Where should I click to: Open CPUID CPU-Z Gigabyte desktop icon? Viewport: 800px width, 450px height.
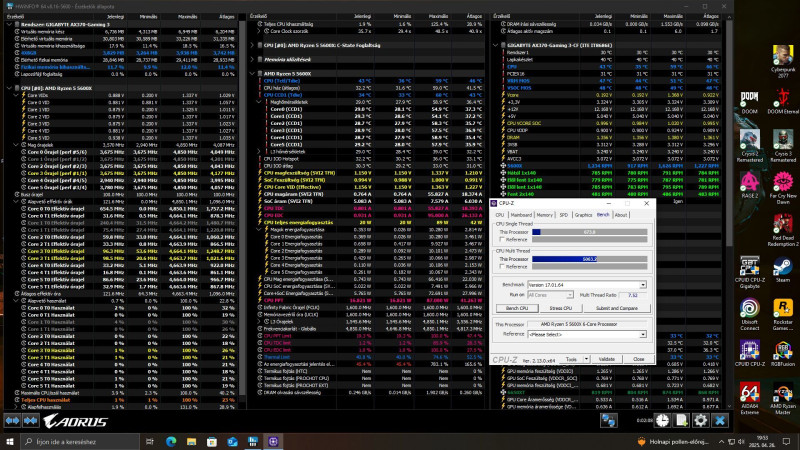pos(749,273)
